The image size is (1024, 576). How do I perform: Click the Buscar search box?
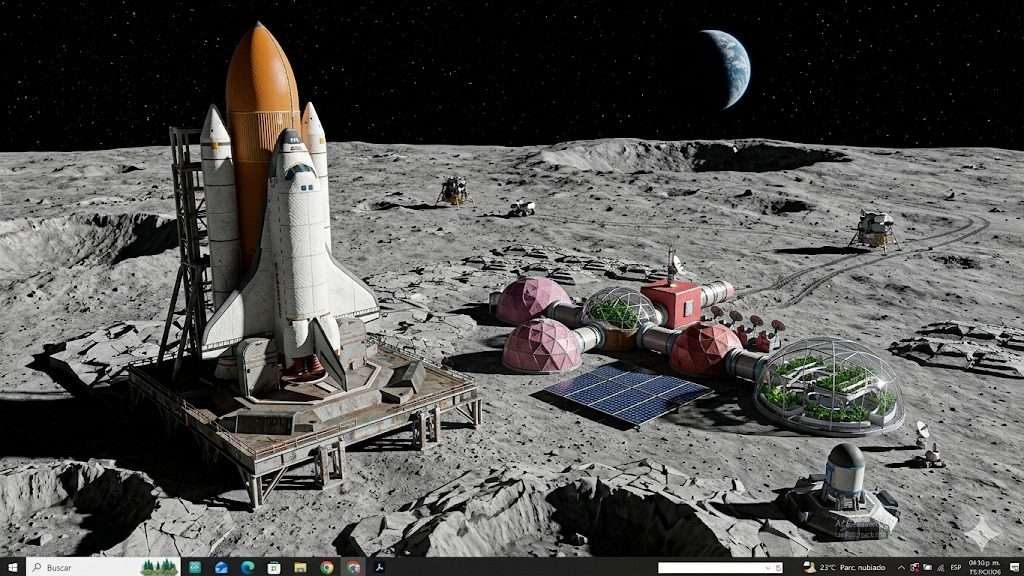pyautogui.click(x=103, y=567)
